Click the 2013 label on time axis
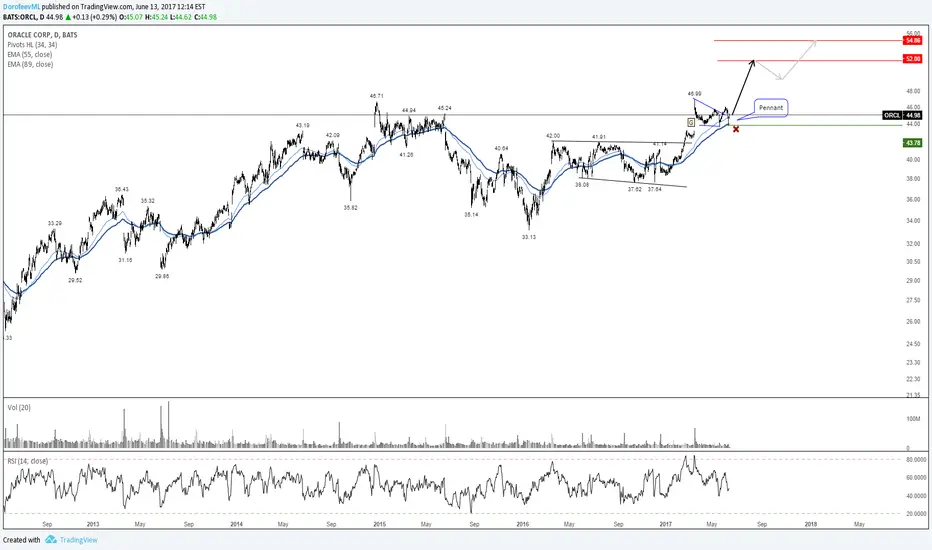The width and height of the screenshot is (932, 550). pyautogui.click(x=93, y=524)
